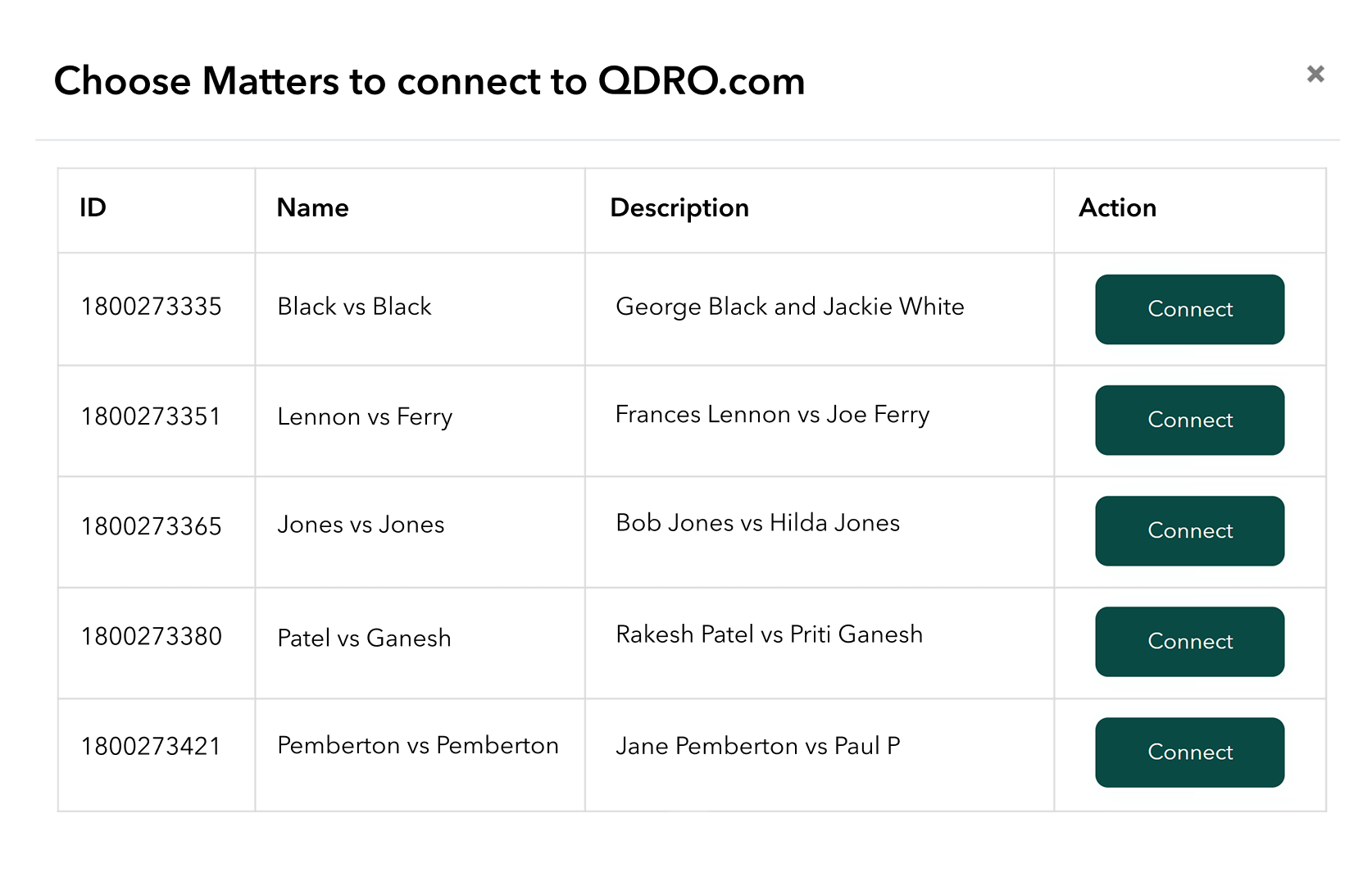
Task: Click matter ID 1800273351
Action: [x=152, y=416]
